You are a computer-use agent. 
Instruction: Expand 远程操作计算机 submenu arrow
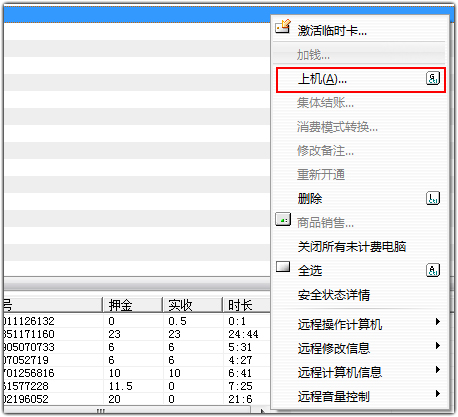pyautogui.click(x=438, y=322)
